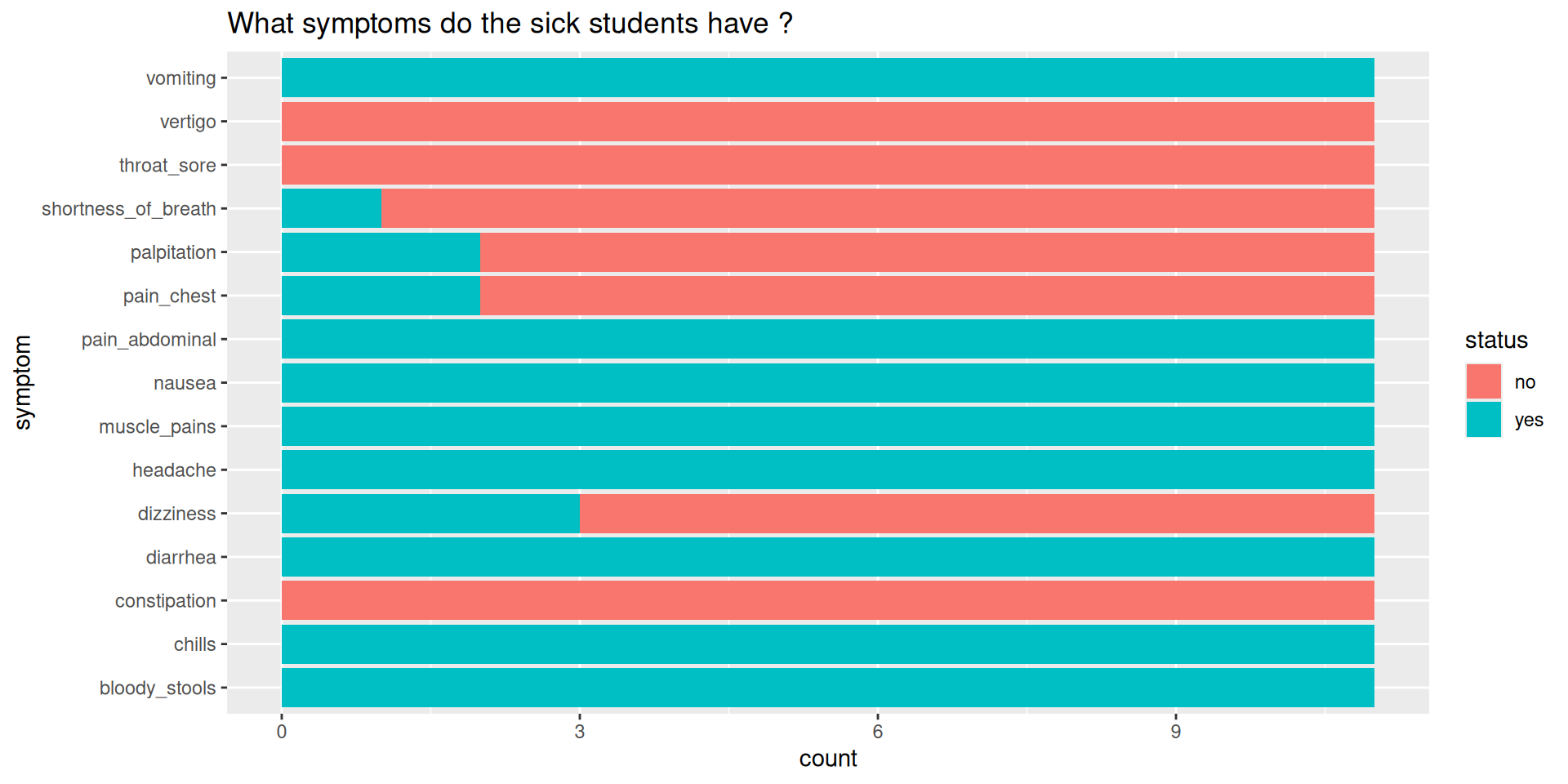Viewport: 1568px width, 784px height.
Task: Click the teal 'yes' legend swatch
Action: (1483, 420)
